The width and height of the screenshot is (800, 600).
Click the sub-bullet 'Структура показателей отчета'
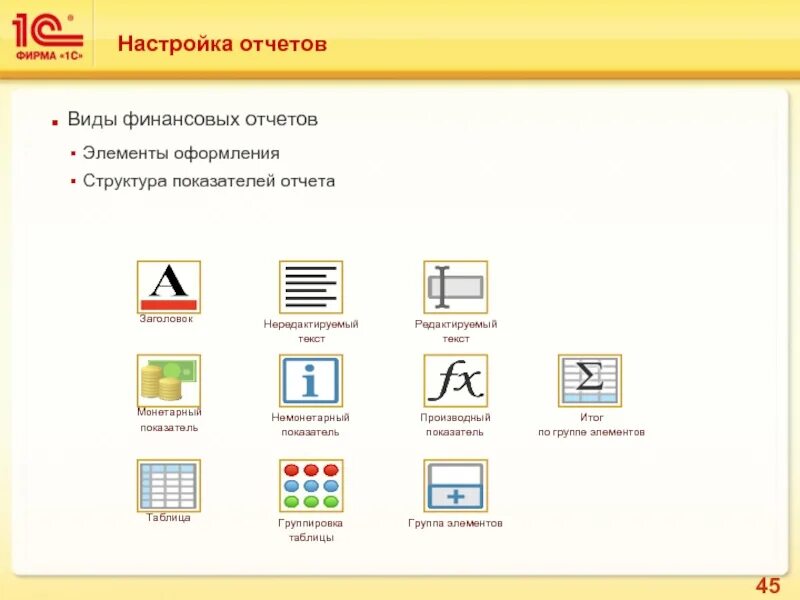[x=209, y=181]
